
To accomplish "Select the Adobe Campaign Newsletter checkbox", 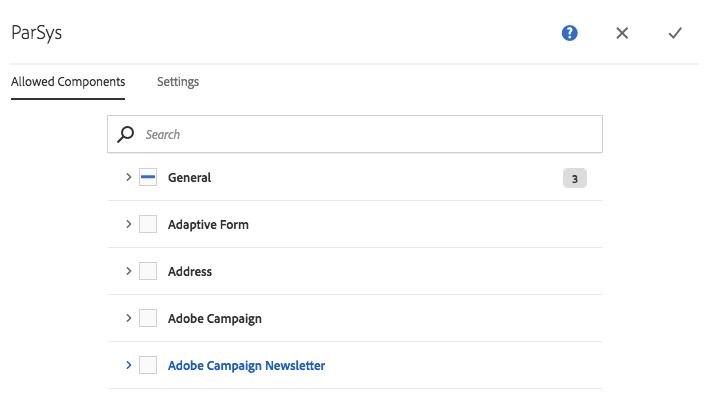I will (148, 365).
